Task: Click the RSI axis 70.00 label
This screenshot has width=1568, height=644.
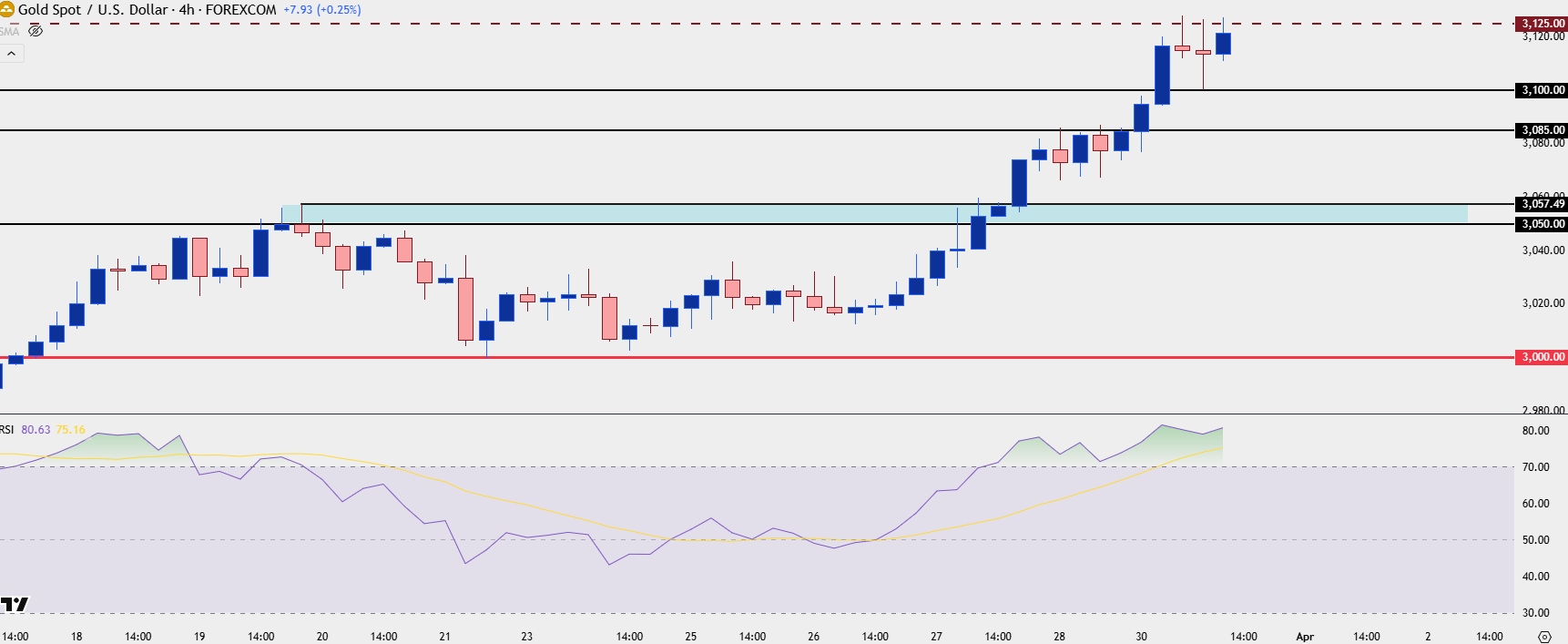Action: (x=1536, y=467)
